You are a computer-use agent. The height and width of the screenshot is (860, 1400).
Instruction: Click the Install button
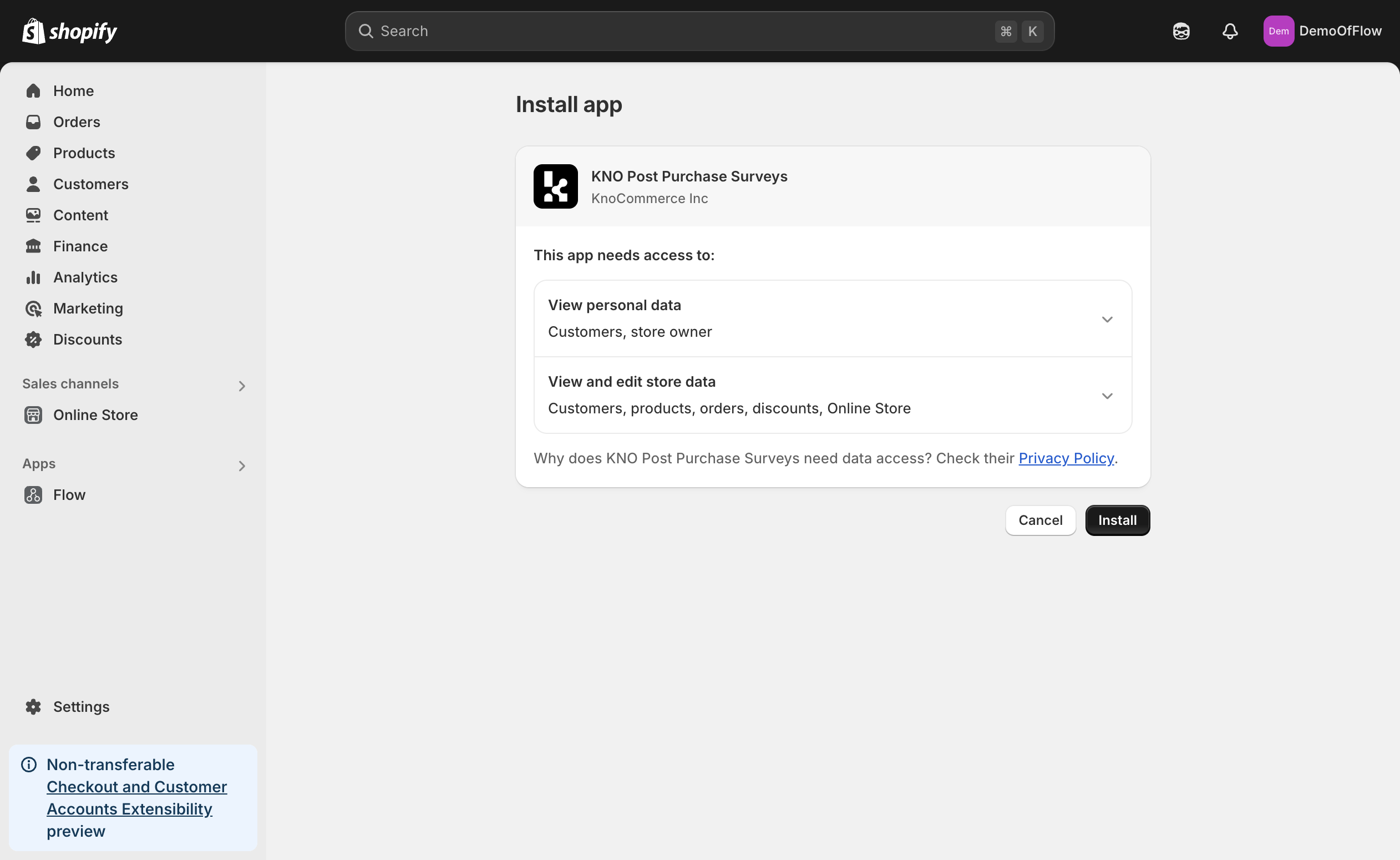[1116, 520]
